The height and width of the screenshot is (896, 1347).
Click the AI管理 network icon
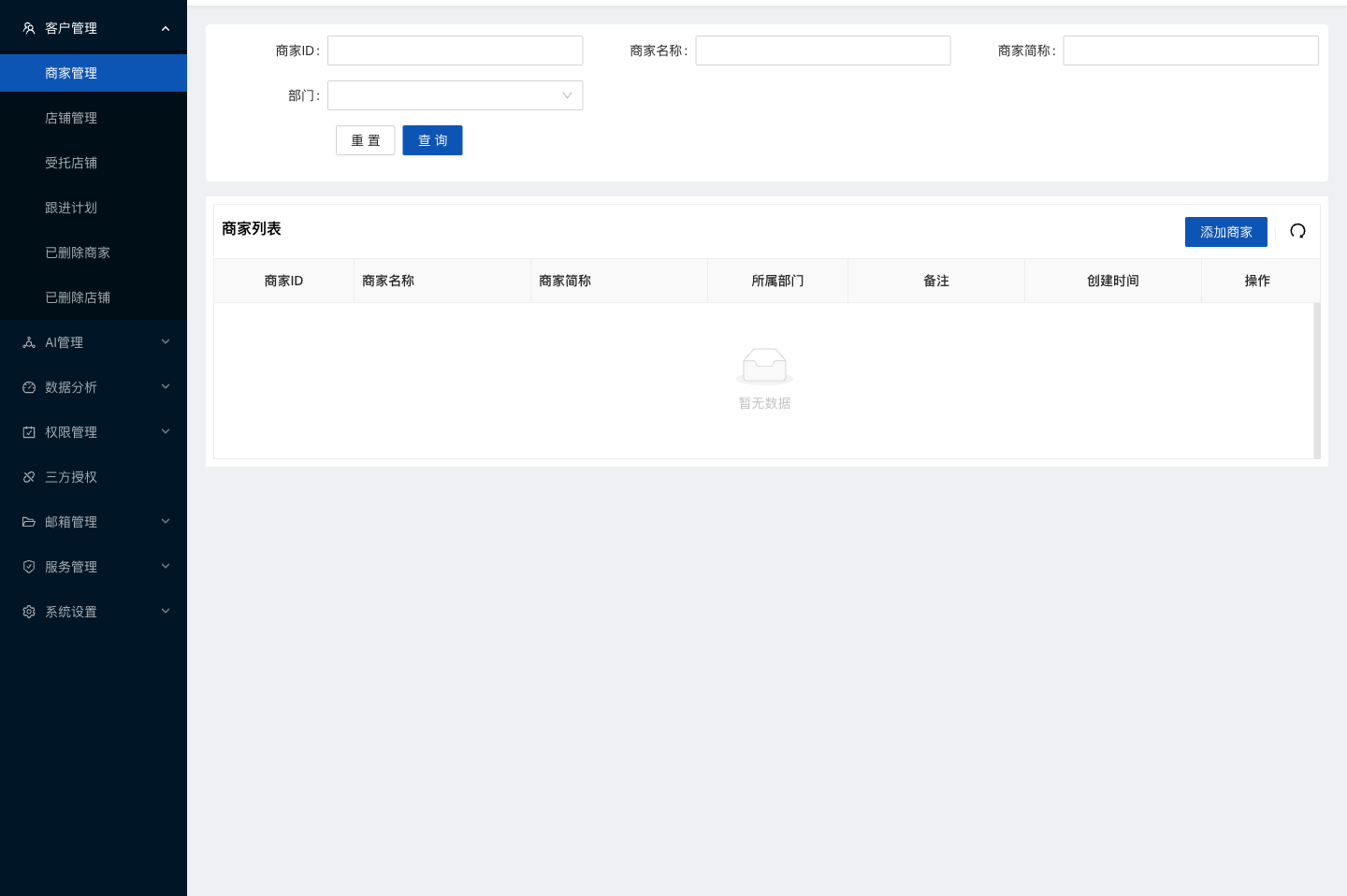[x=29, y=342]
